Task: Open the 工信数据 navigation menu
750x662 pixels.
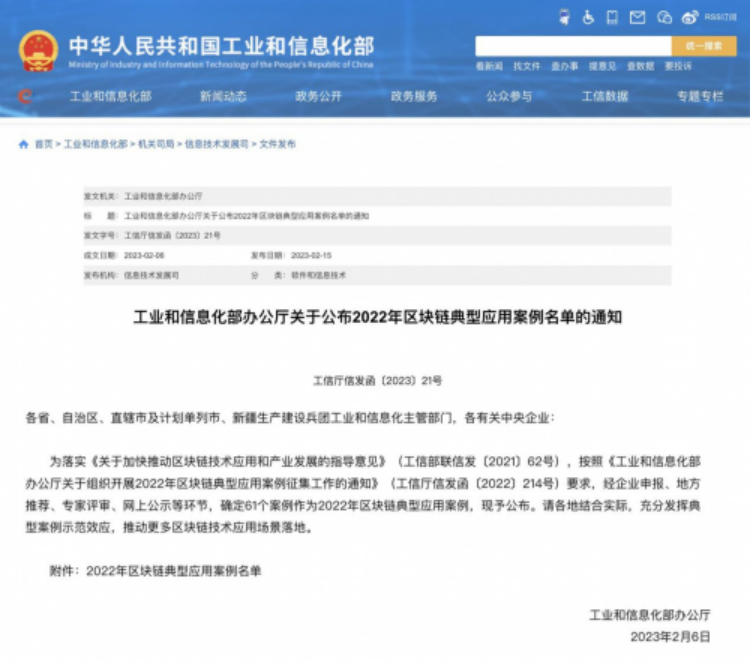Action: pyautogui.click(x=605, y=96)
